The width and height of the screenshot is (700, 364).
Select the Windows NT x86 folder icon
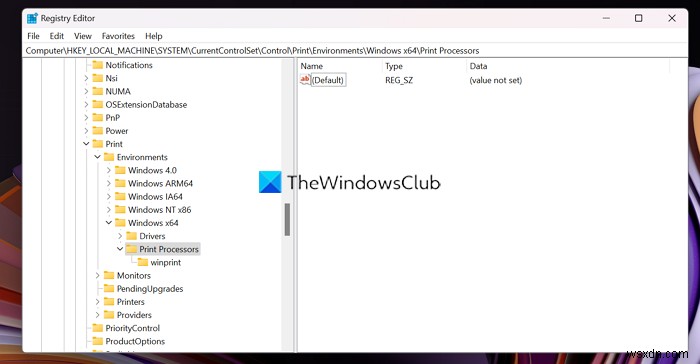[120, 210]
